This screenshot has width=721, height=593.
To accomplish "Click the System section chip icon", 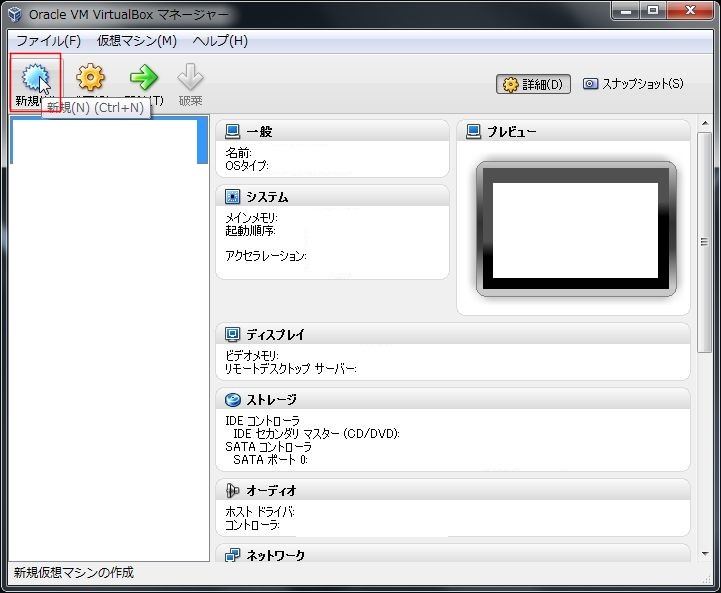I will (x=232, y=197).
